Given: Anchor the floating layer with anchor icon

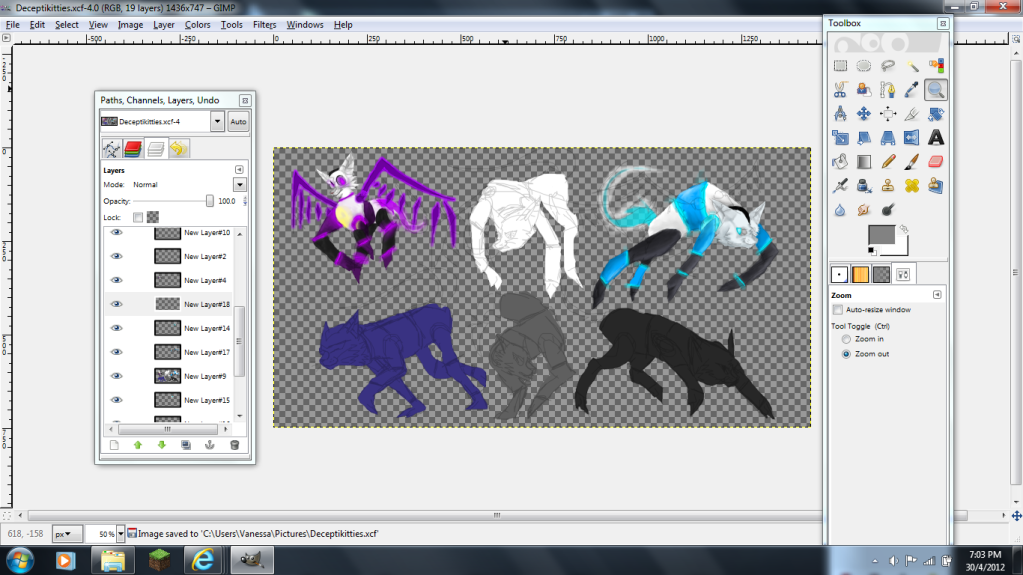Looking at the screenshot, I should pyautogui.click(x=210, y=445).
